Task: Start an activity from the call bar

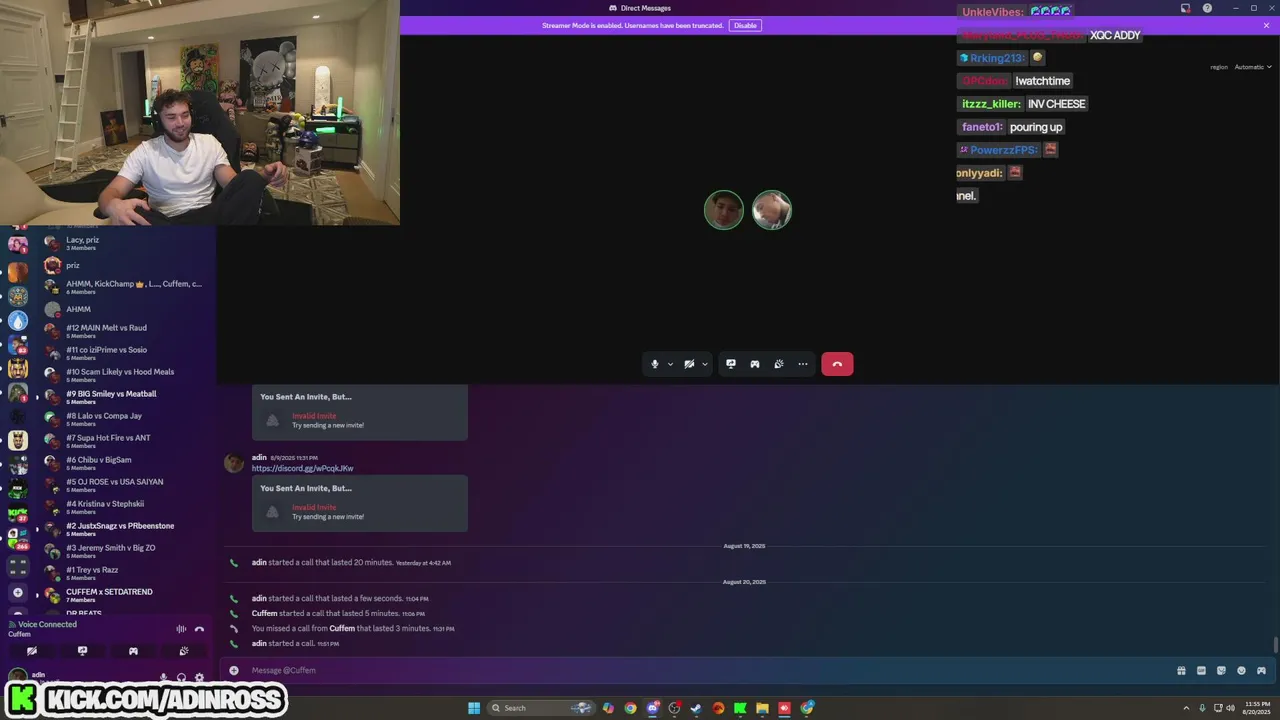Action: pos(755,364)
